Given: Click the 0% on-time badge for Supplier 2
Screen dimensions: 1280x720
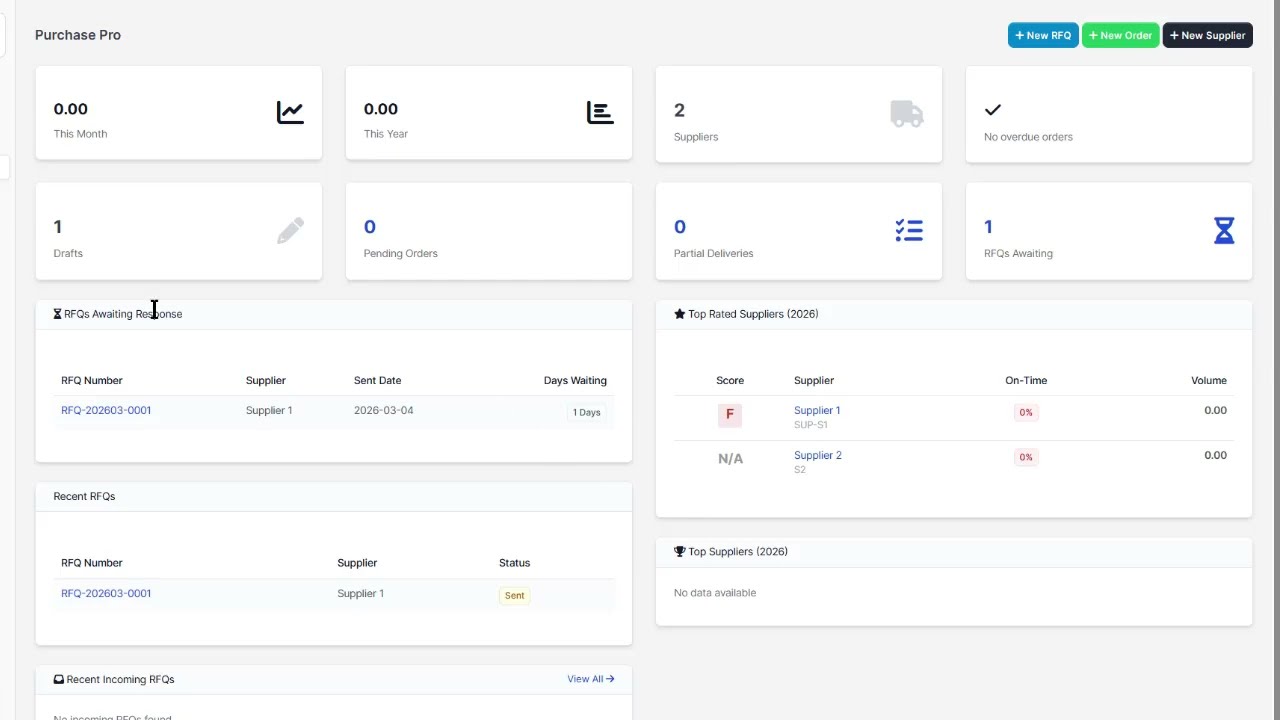Looking at the screenshot, I should coord(1026,457).
